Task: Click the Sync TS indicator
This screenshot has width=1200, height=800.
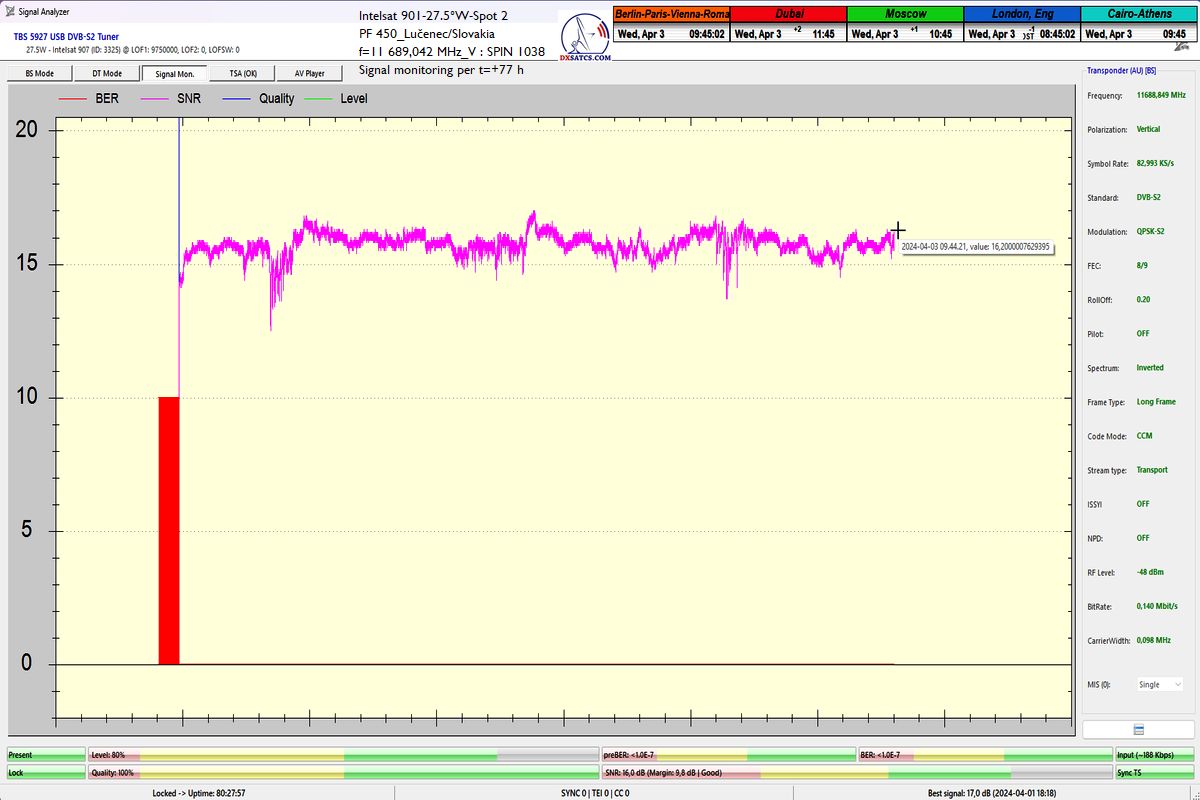Action: point(1153,773)
